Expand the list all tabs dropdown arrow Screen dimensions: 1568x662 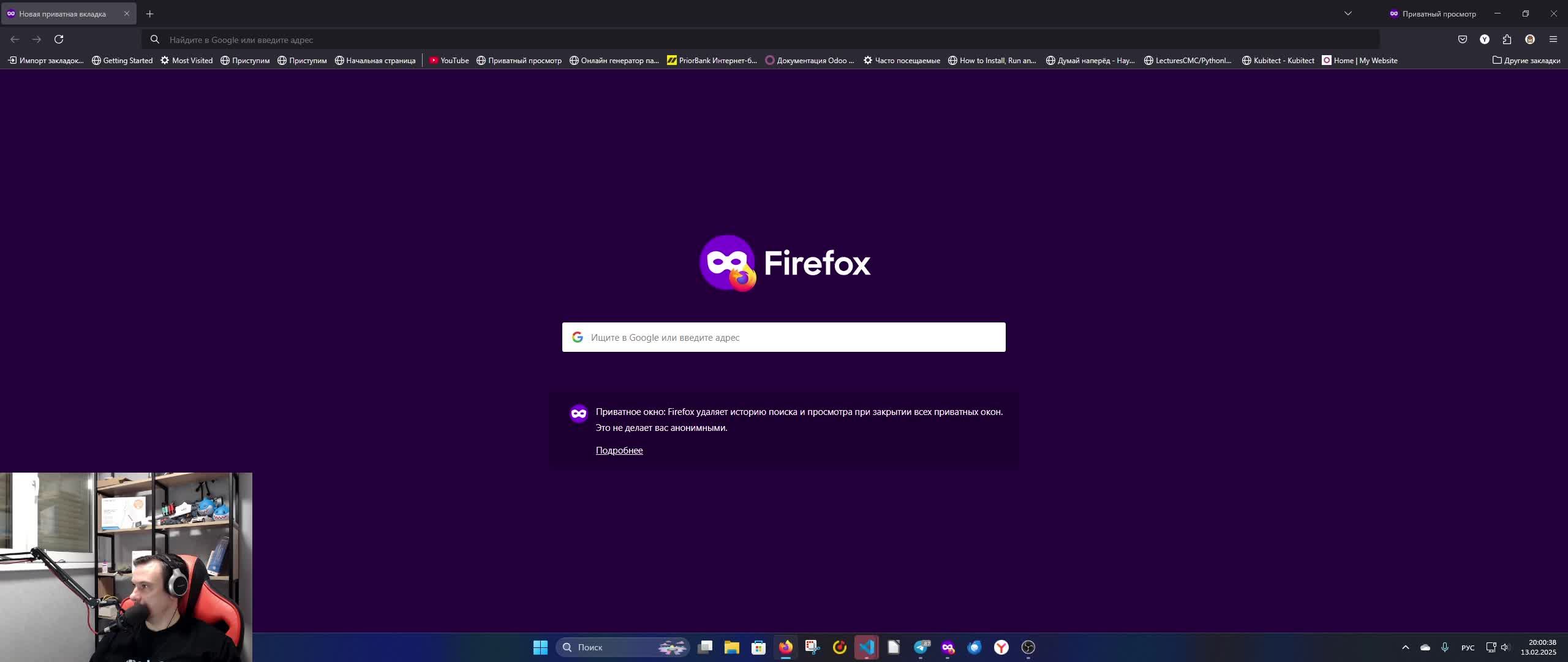[1347, 13]
